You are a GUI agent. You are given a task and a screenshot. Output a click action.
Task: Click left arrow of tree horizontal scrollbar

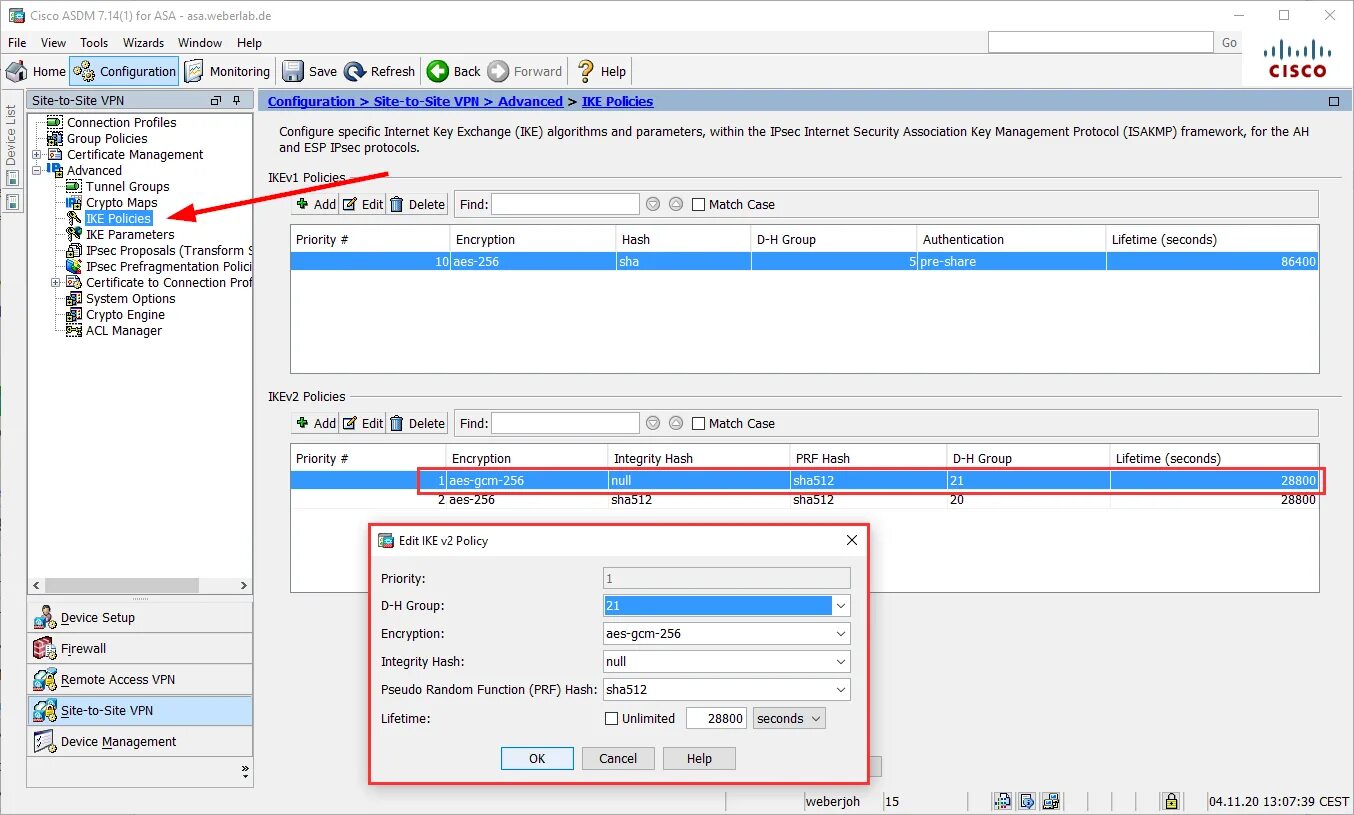coord(37,585)
